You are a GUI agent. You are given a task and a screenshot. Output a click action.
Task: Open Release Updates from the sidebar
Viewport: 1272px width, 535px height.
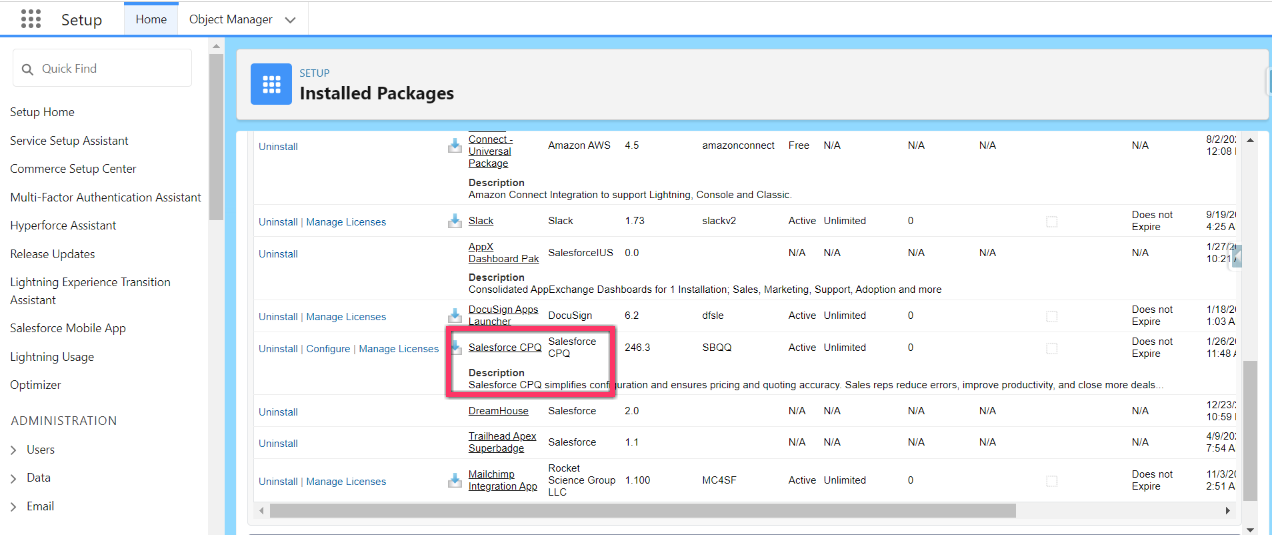[x=52, y=254]
